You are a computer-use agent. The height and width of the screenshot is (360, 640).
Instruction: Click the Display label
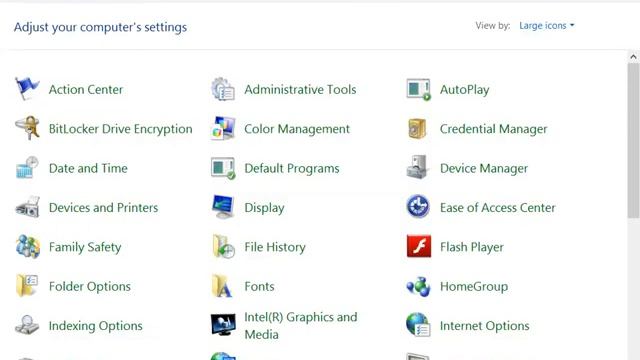coord(264,208)
